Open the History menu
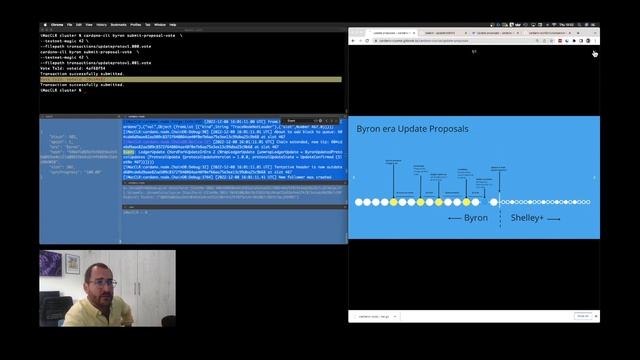The width and height of the screenshot is (640, 360). 102,25
